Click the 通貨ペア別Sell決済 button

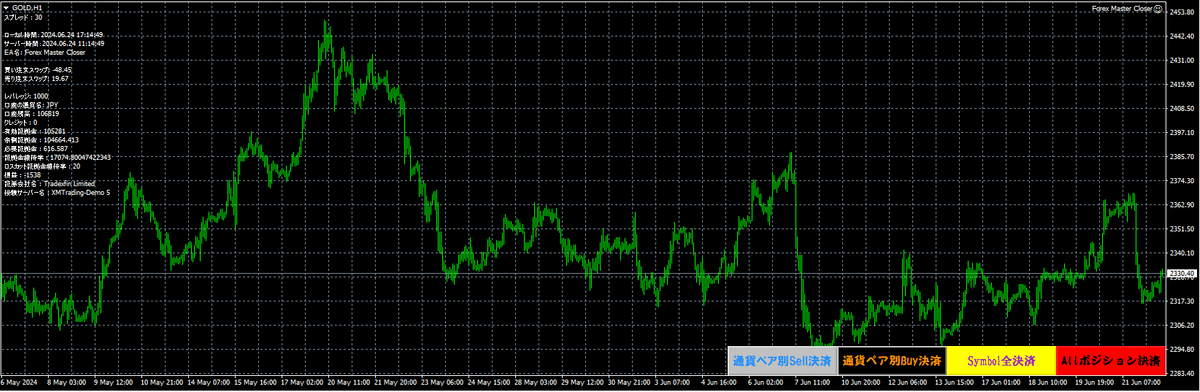(781, 360)
